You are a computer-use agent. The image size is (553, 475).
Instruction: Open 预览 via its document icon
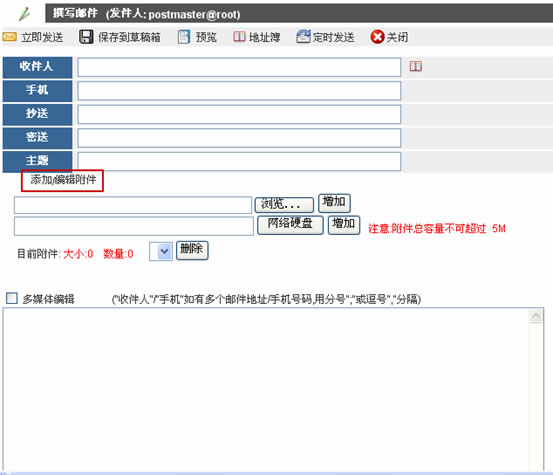(x=183, y=37)
